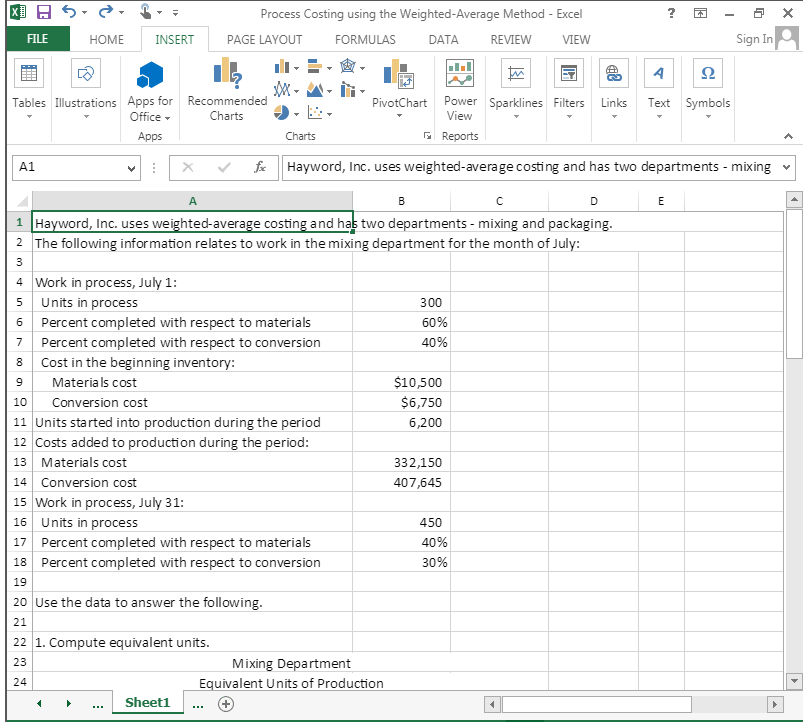
Task: Switch to the DATA tab
Action: [442, 39]
